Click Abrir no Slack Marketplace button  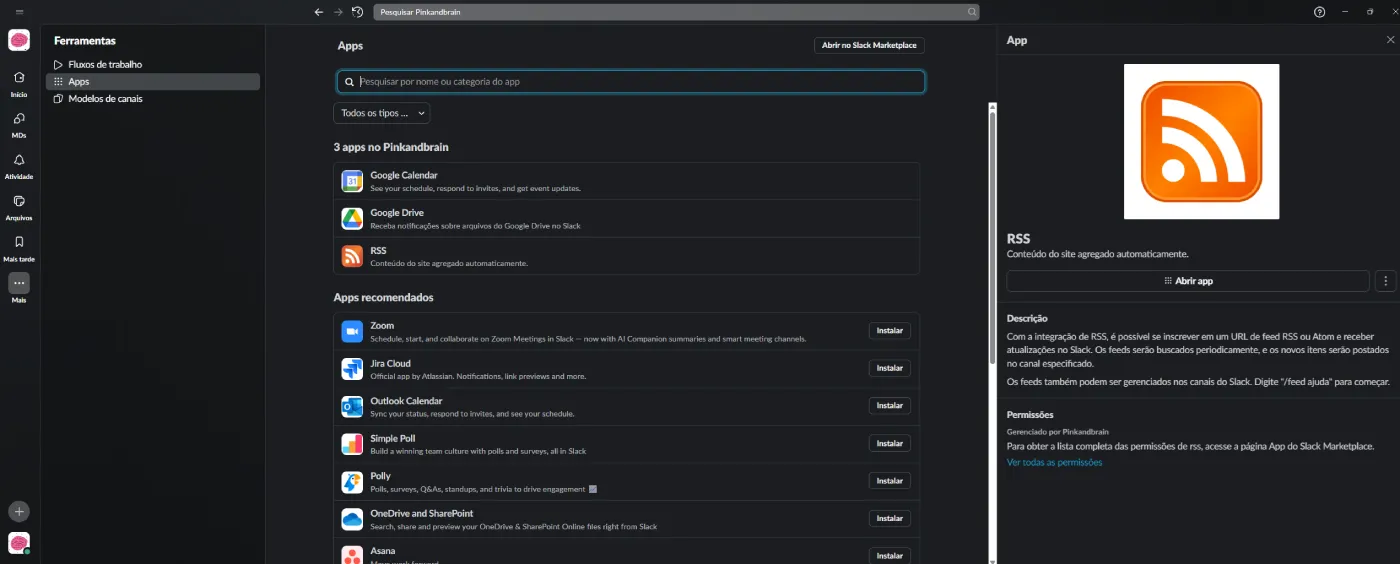(x=868, y=45)
